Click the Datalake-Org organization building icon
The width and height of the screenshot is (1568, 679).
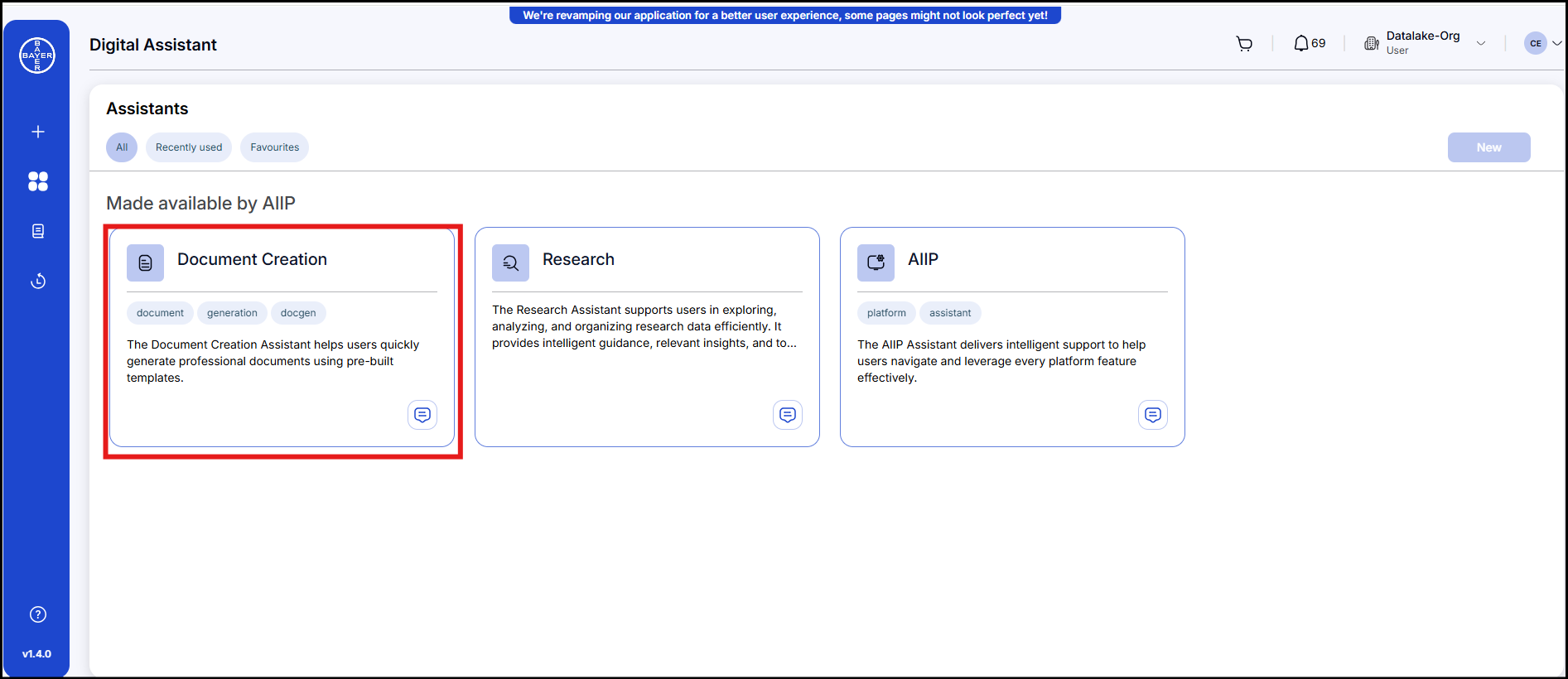[1372, 43]
